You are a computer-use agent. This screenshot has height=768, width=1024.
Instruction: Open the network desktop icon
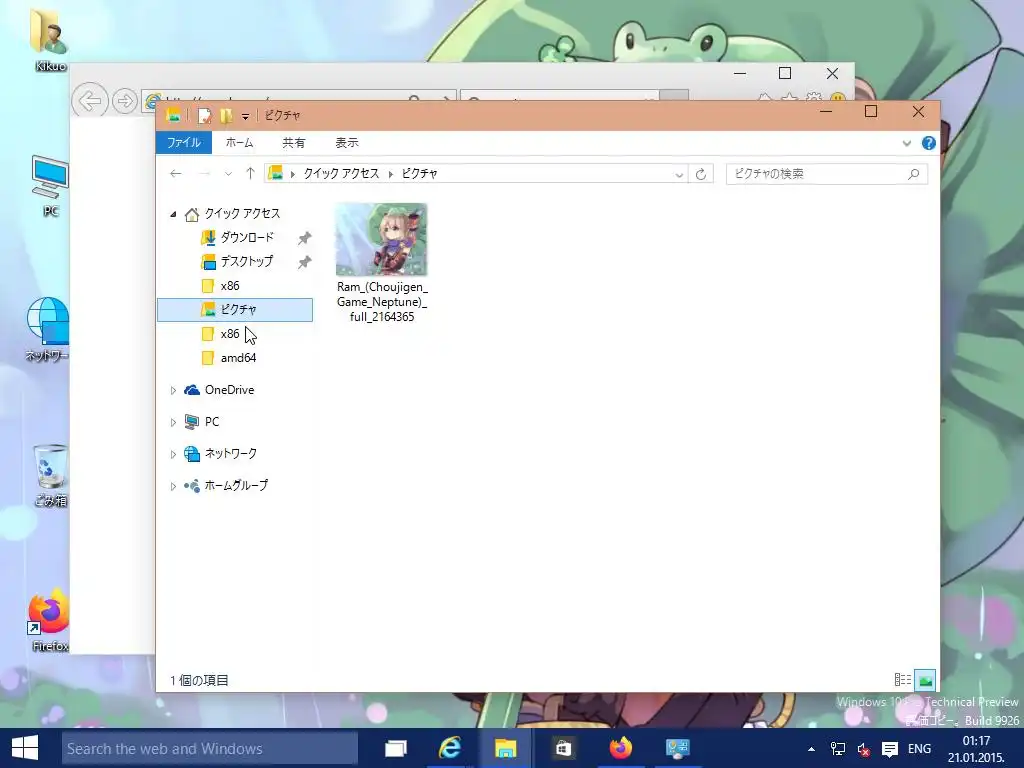[47, 328]
